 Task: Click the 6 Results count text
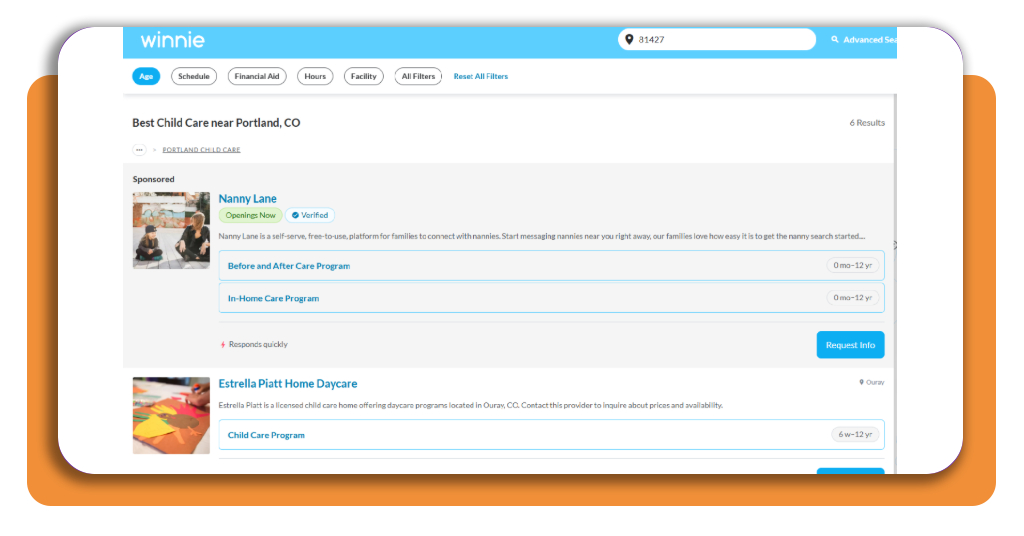click(867, 123)
